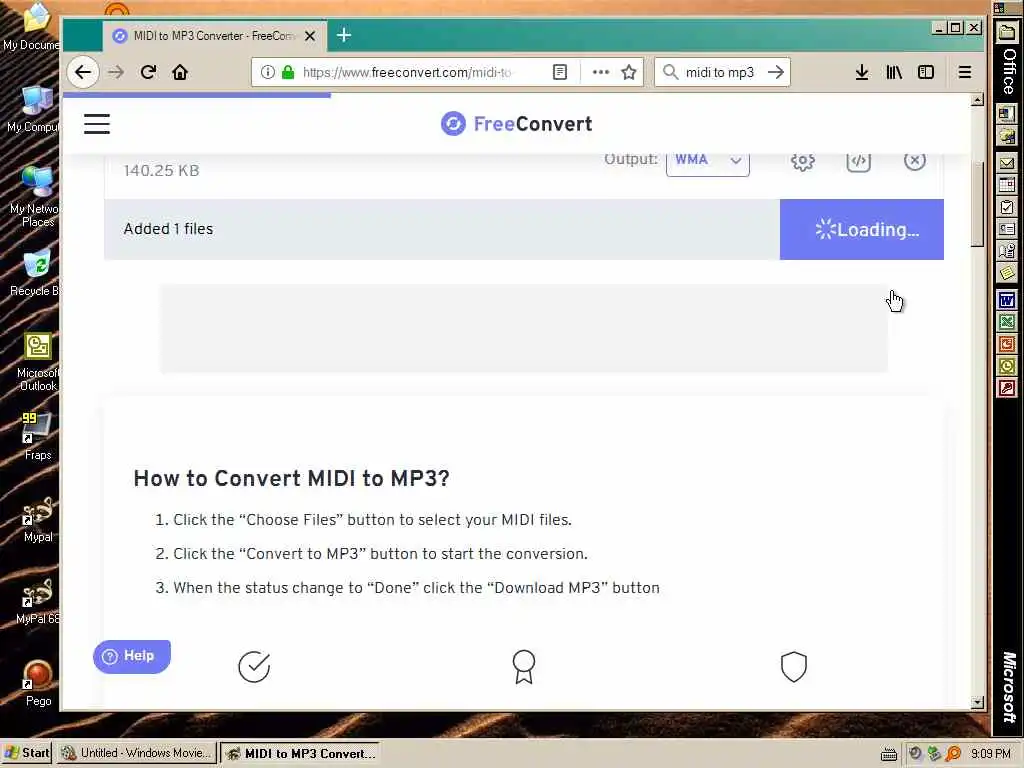The height and width of the screenshot is (768, 1024).
Task: Open the browser downloads panel
Action: pos(862,72)
